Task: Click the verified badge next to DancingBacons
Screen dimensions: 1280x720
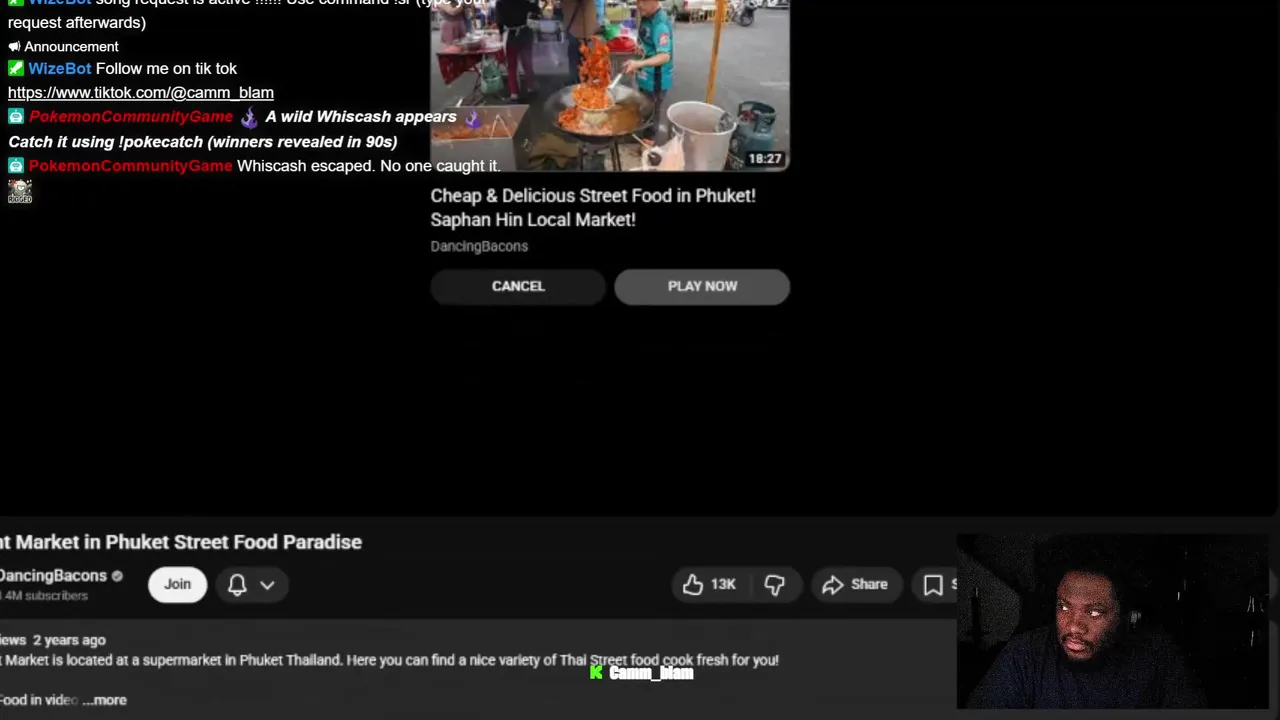Action: pyautogui.click(x=117, y=576)
